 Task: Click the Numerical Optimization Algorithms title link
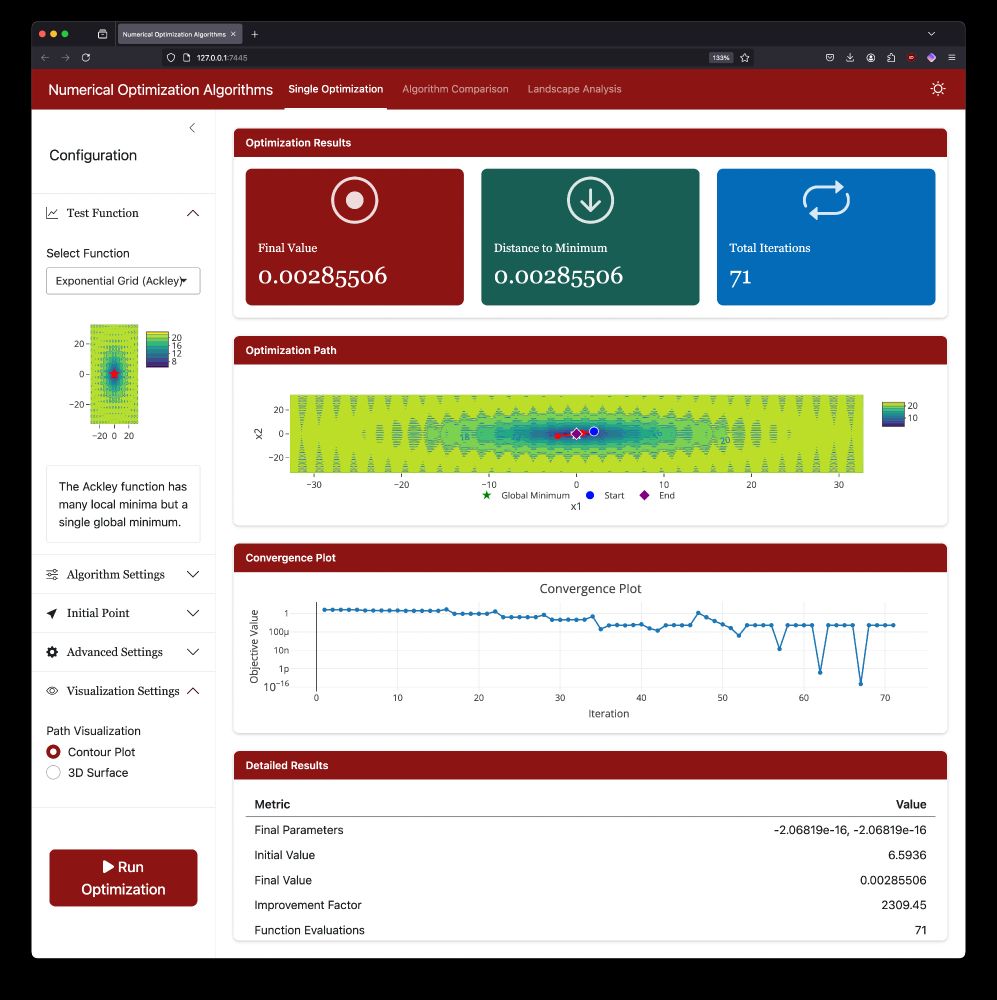click(160, 89)
